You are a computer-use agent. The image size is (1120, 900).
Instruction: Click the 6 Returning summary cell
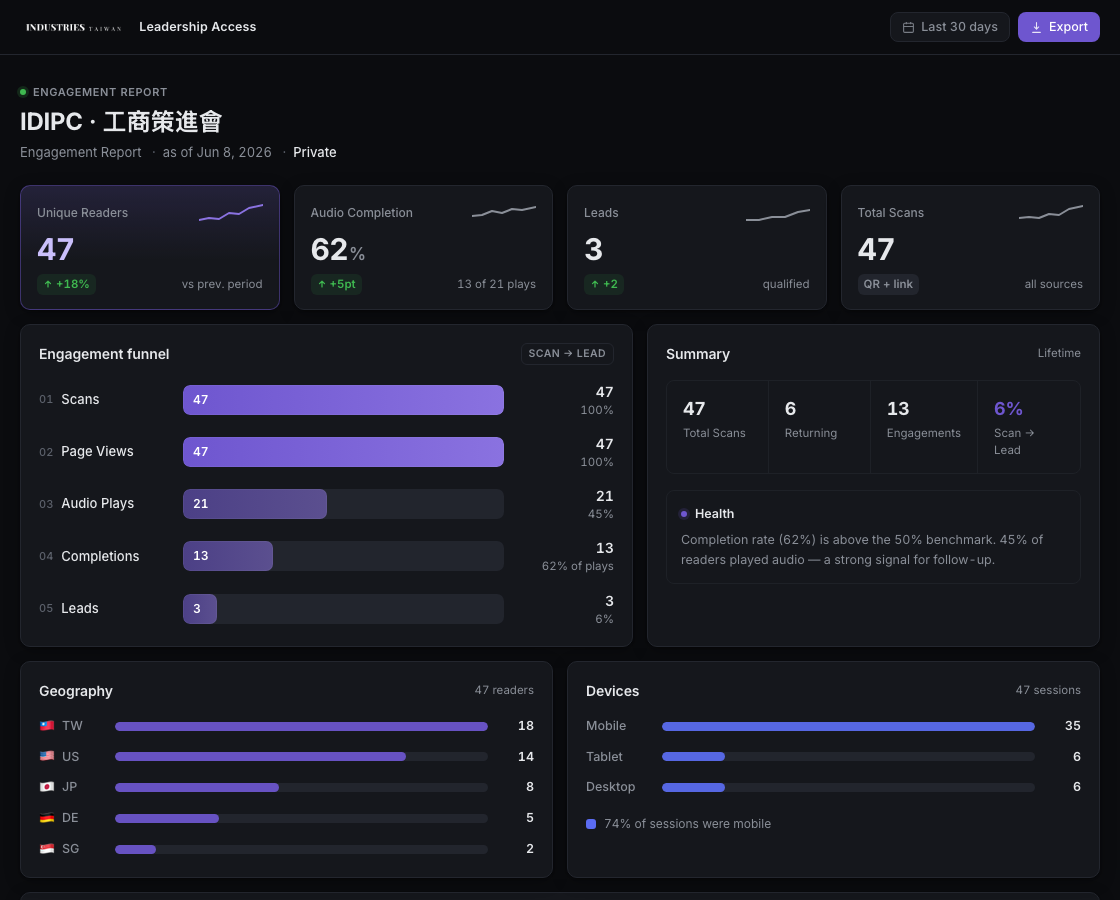[x=819, y=427]
